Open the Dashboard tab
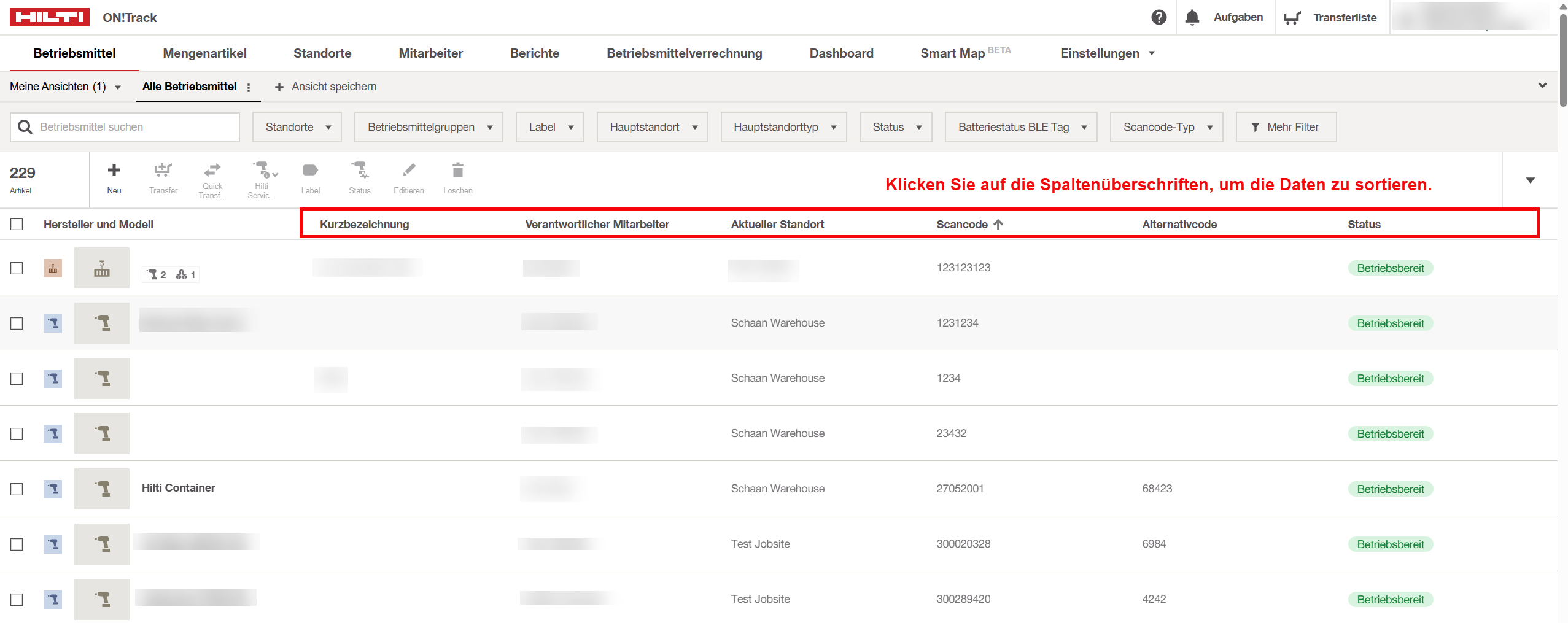This screenshot has height=623, width=1568. coord(841,53)
